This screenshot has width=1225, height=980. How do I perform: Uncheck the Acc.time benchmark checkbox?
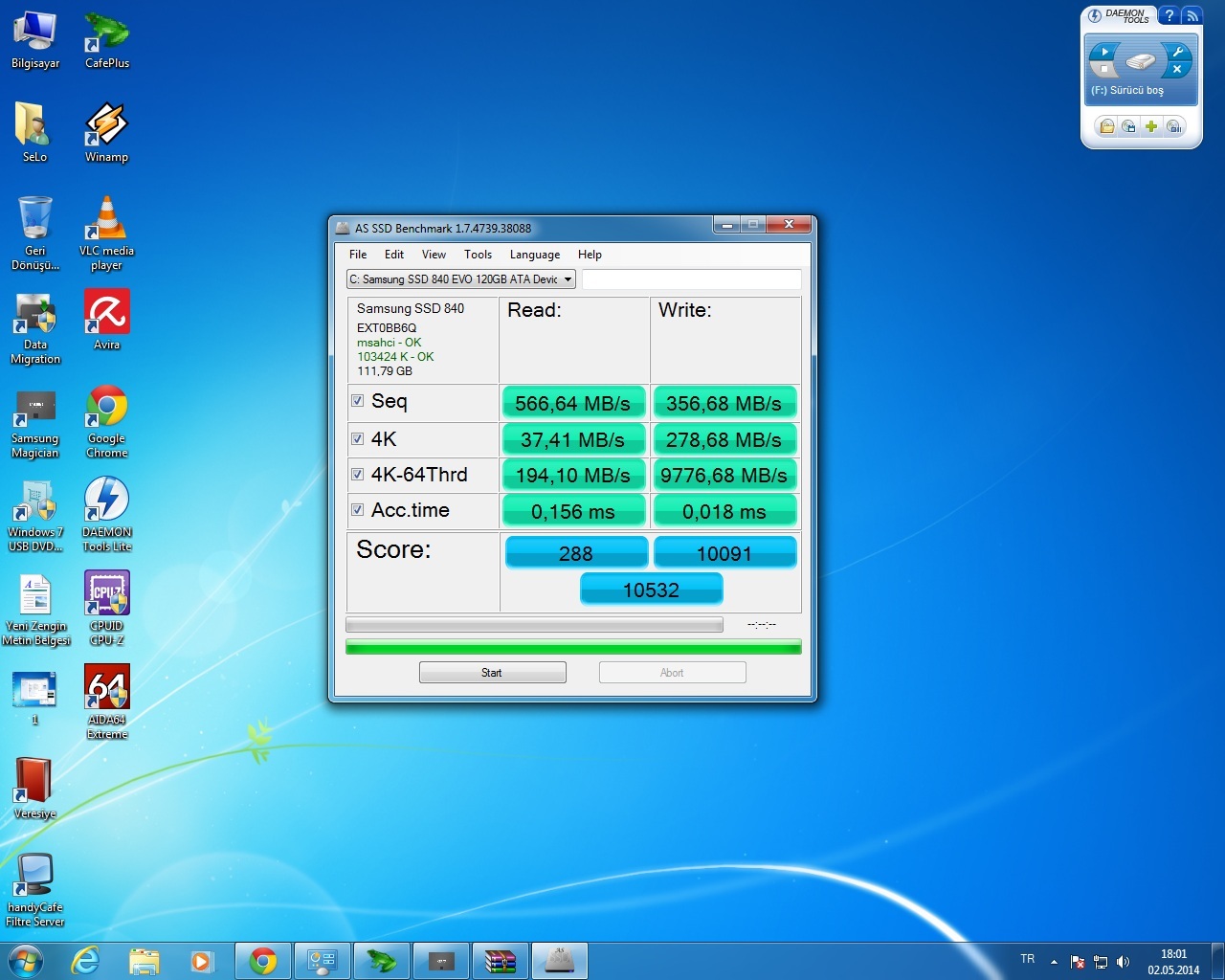pos(357,510)
